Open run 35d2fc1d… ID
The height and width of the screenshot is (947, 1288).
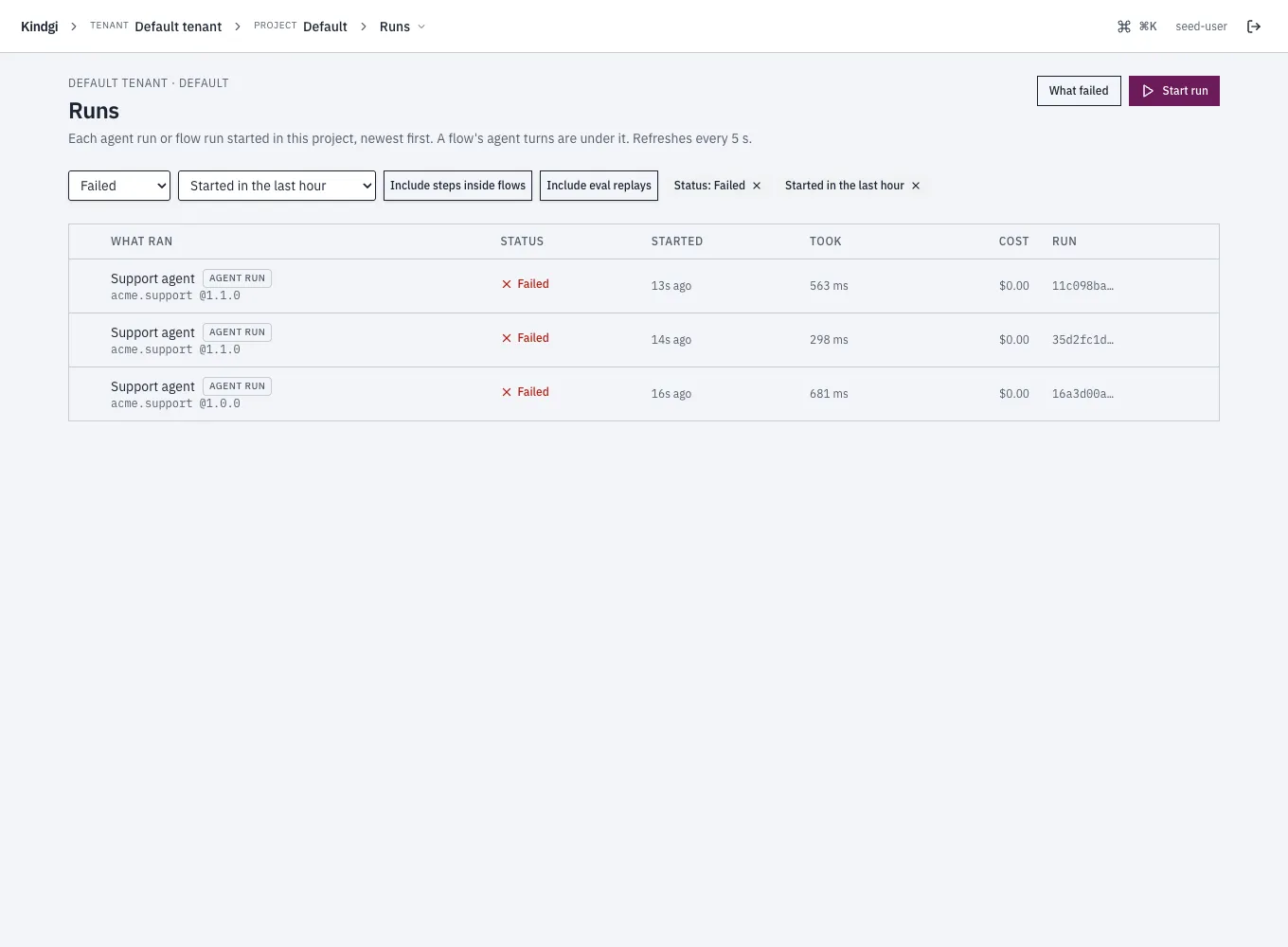click(x=1082, y=340)
